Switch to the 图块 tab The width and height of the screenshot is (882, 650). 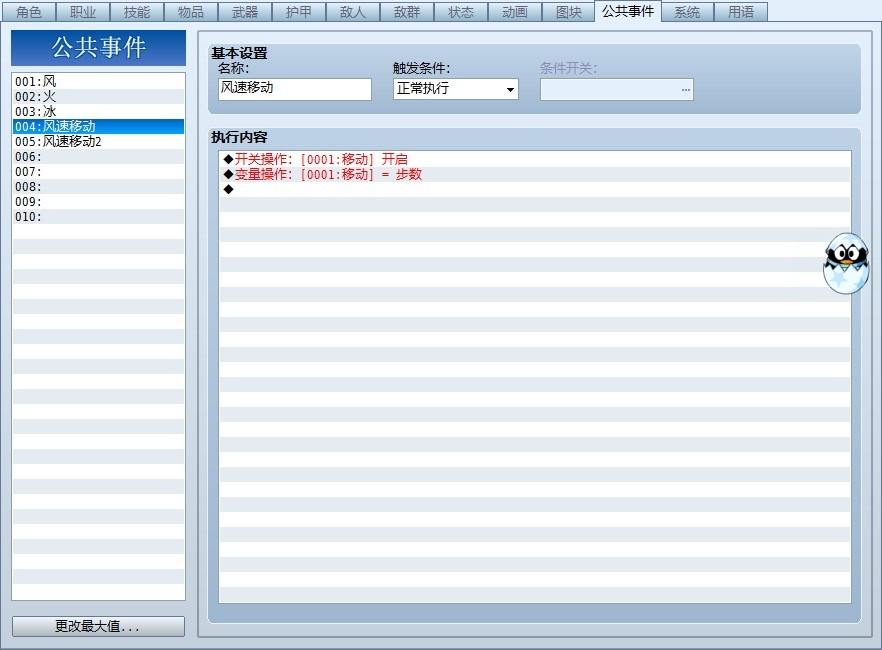(x=569, y=12)
